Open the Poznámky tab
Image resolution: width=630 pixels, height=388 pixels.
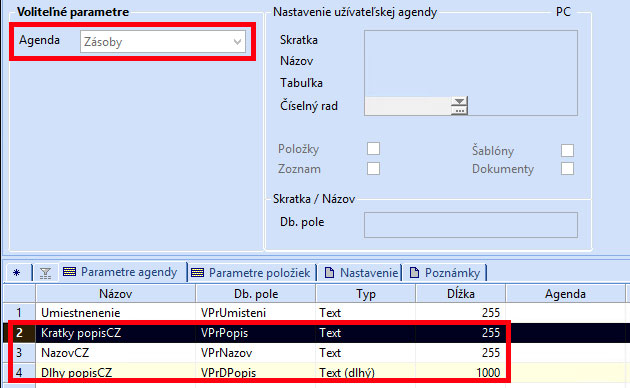(x=444, y=273)
